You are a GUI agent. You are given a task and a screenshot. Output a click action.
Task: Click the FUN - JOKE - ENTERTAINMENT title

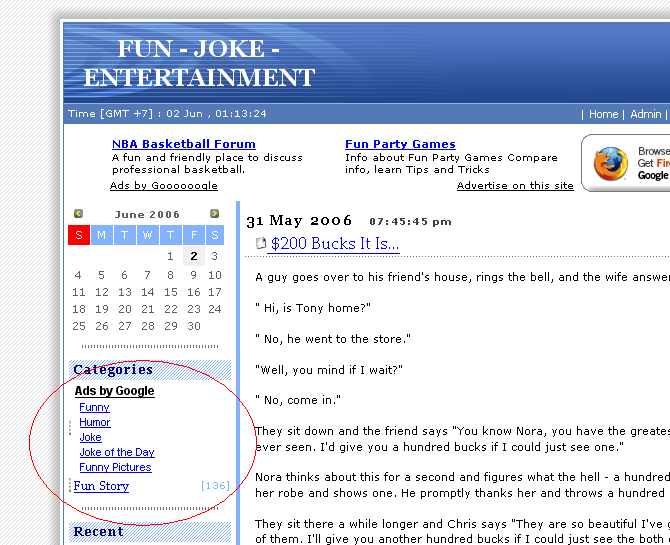pos(199,63)
